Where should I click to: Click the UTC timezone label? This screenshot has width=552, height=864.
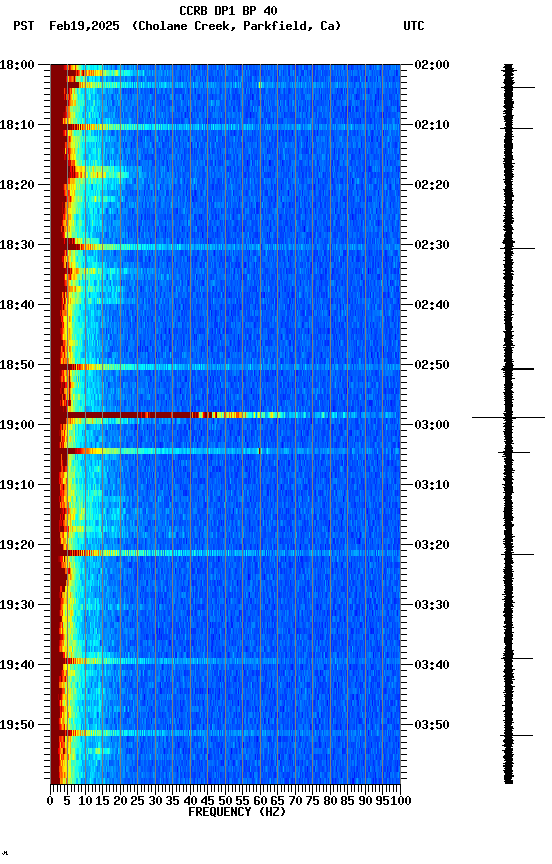[x=414, y=26]
